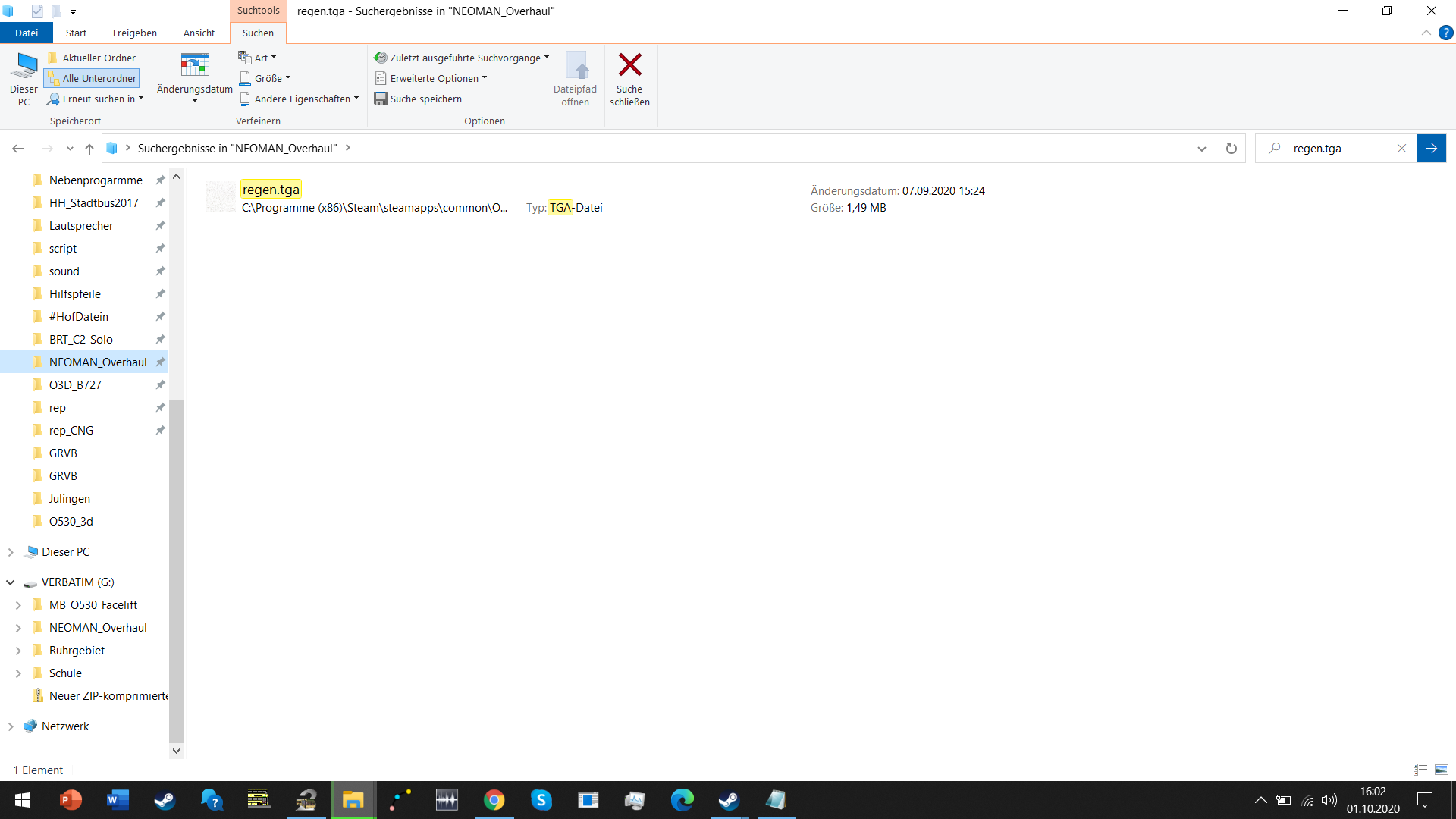
Task: Click Suche speichern in ribbon
Action: (418, 99)
